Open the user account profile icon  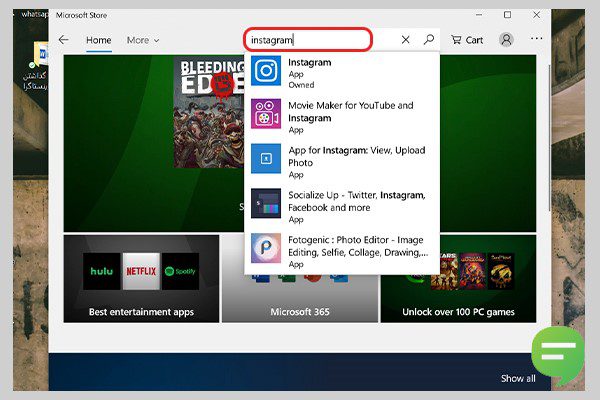[x=506, y=40]
